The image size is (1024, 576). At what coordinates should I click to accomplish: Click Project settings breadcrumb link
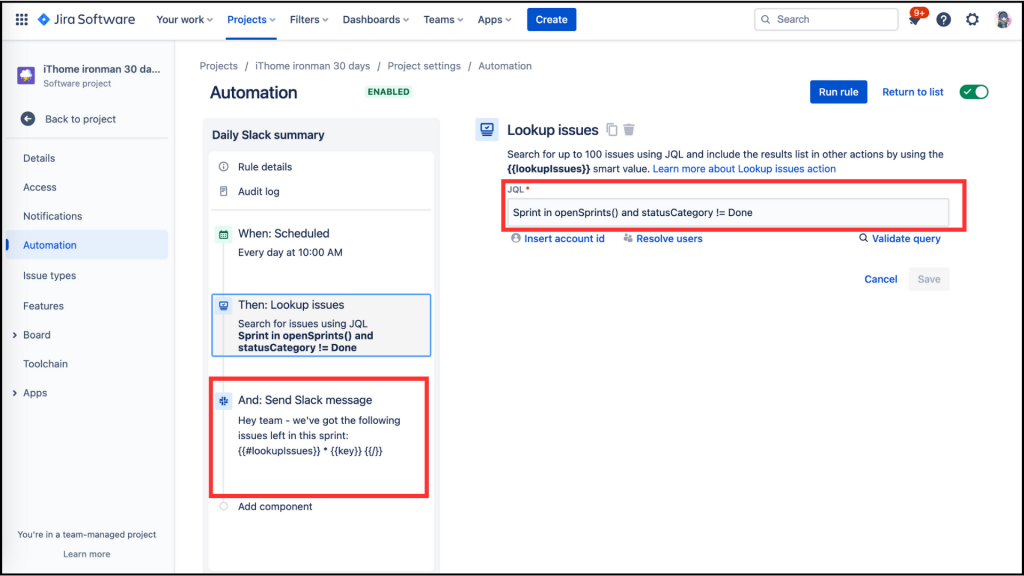click(x=424, y=66)
